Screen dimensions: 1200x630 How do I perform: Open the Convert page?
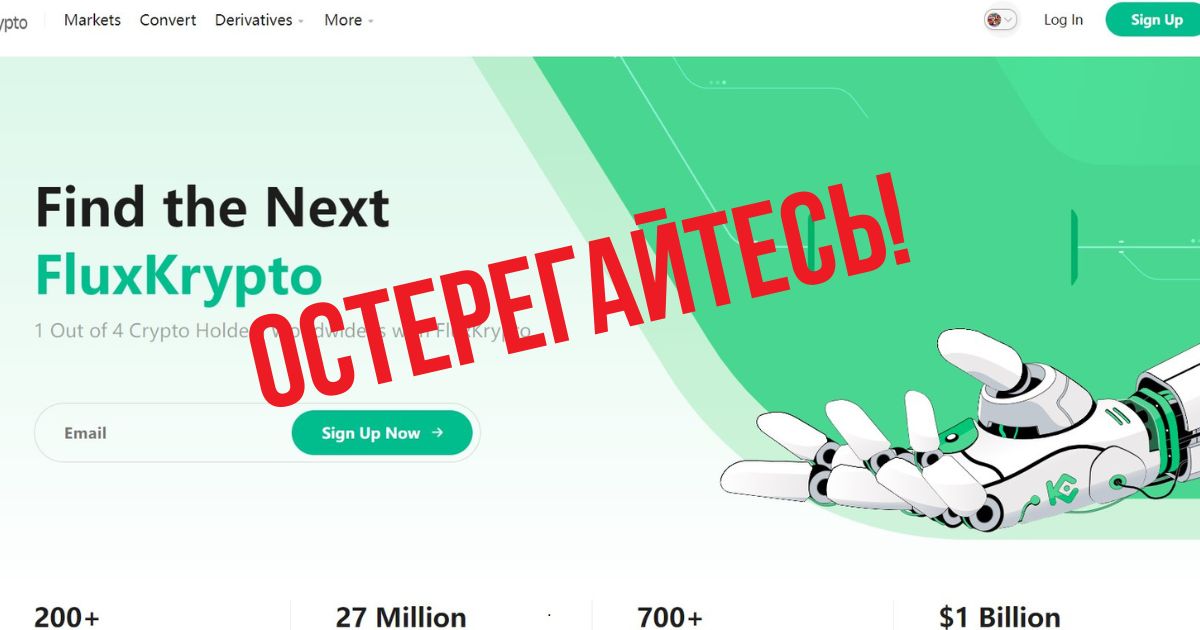(x=168, y=20)
